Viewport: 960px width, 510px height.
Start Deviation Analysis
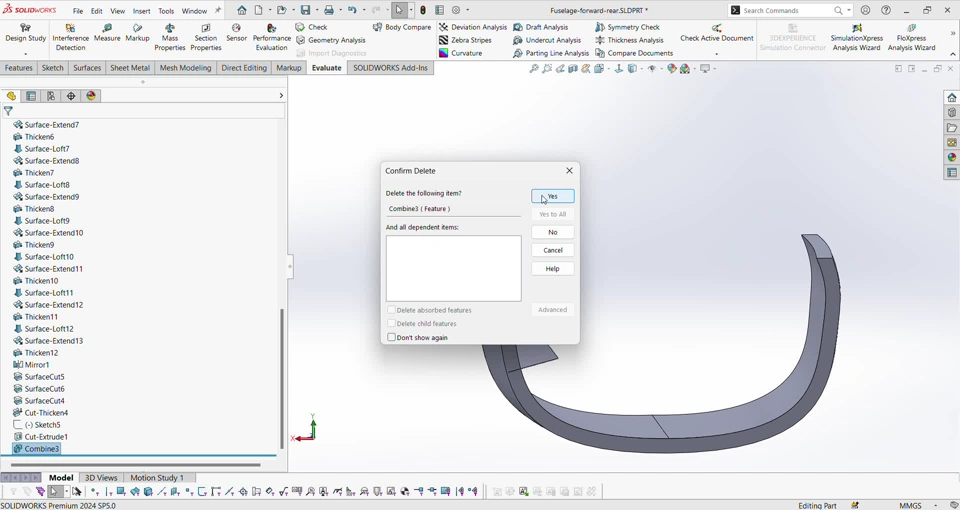(x=473, y=27)
